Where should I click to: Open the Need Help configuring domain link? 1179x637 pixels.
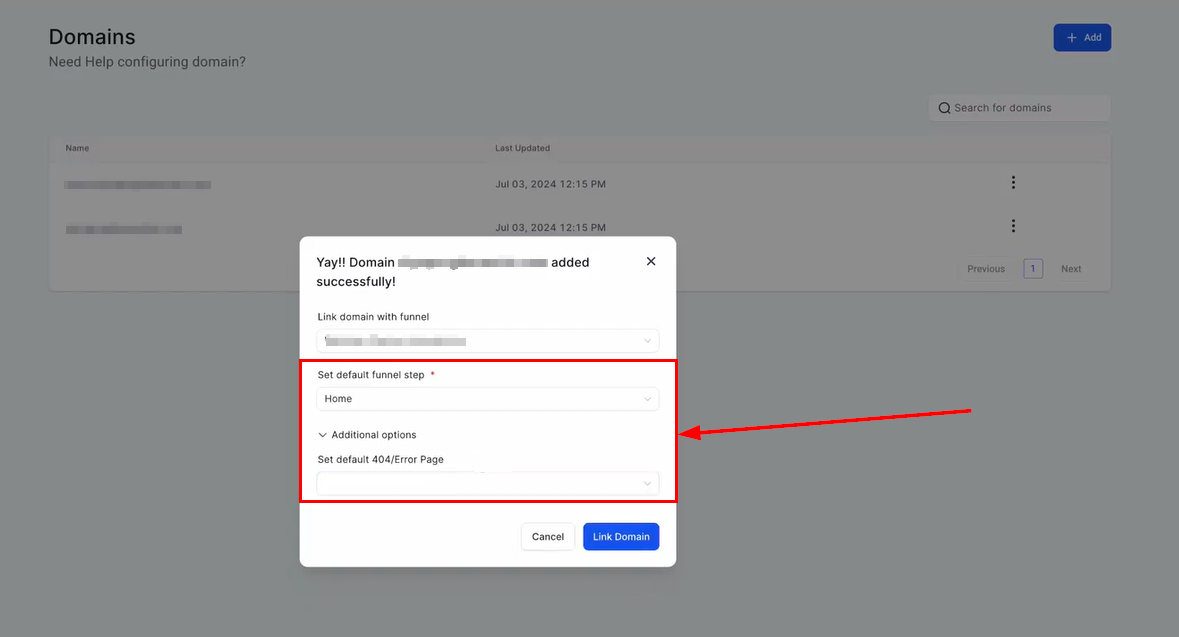pos(147,62)
